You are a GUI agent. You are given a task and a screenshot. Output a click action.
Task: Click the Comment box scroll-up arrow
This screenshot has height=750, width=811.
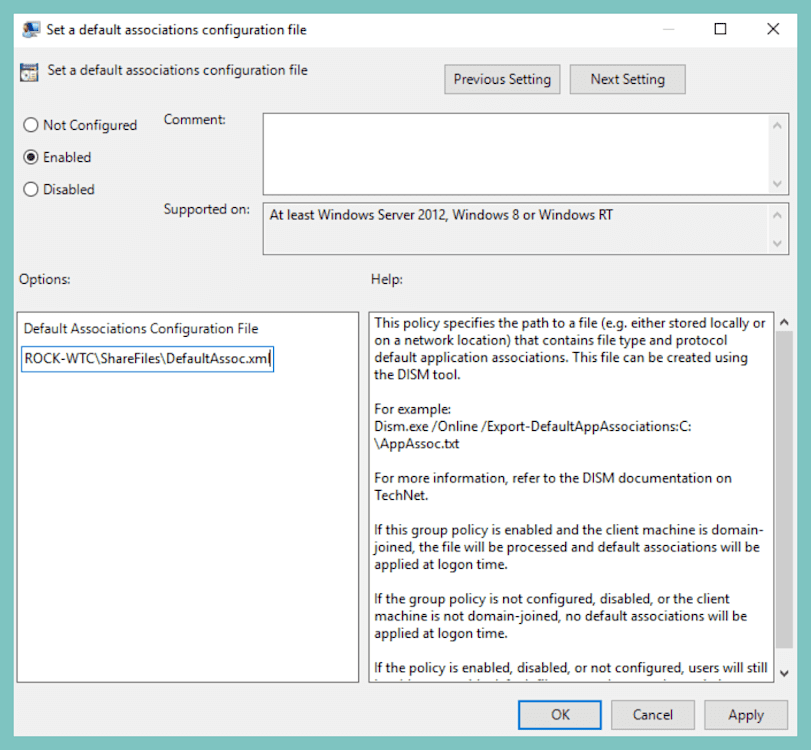pyautogui.click(x=779, y=124)
